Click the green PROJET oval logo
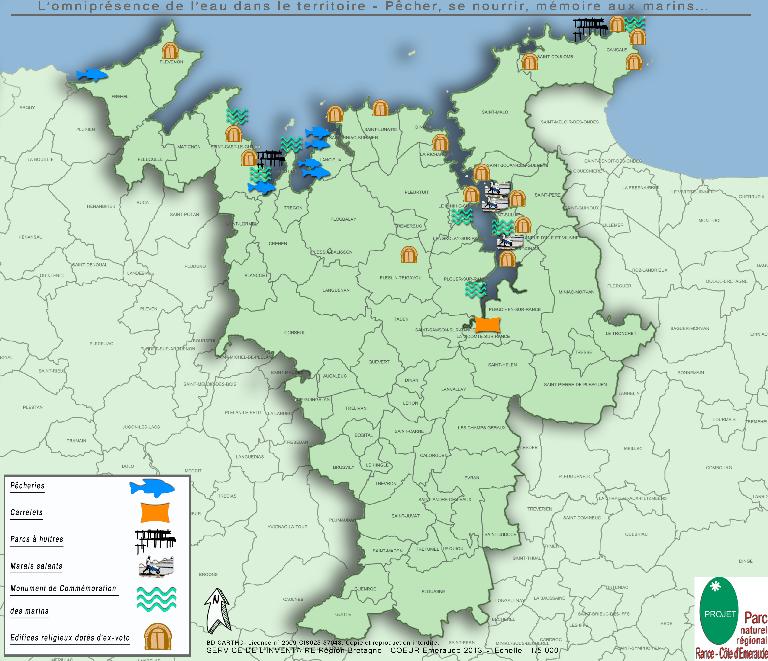This screenshot has height=661, width=768. point(720,612)
